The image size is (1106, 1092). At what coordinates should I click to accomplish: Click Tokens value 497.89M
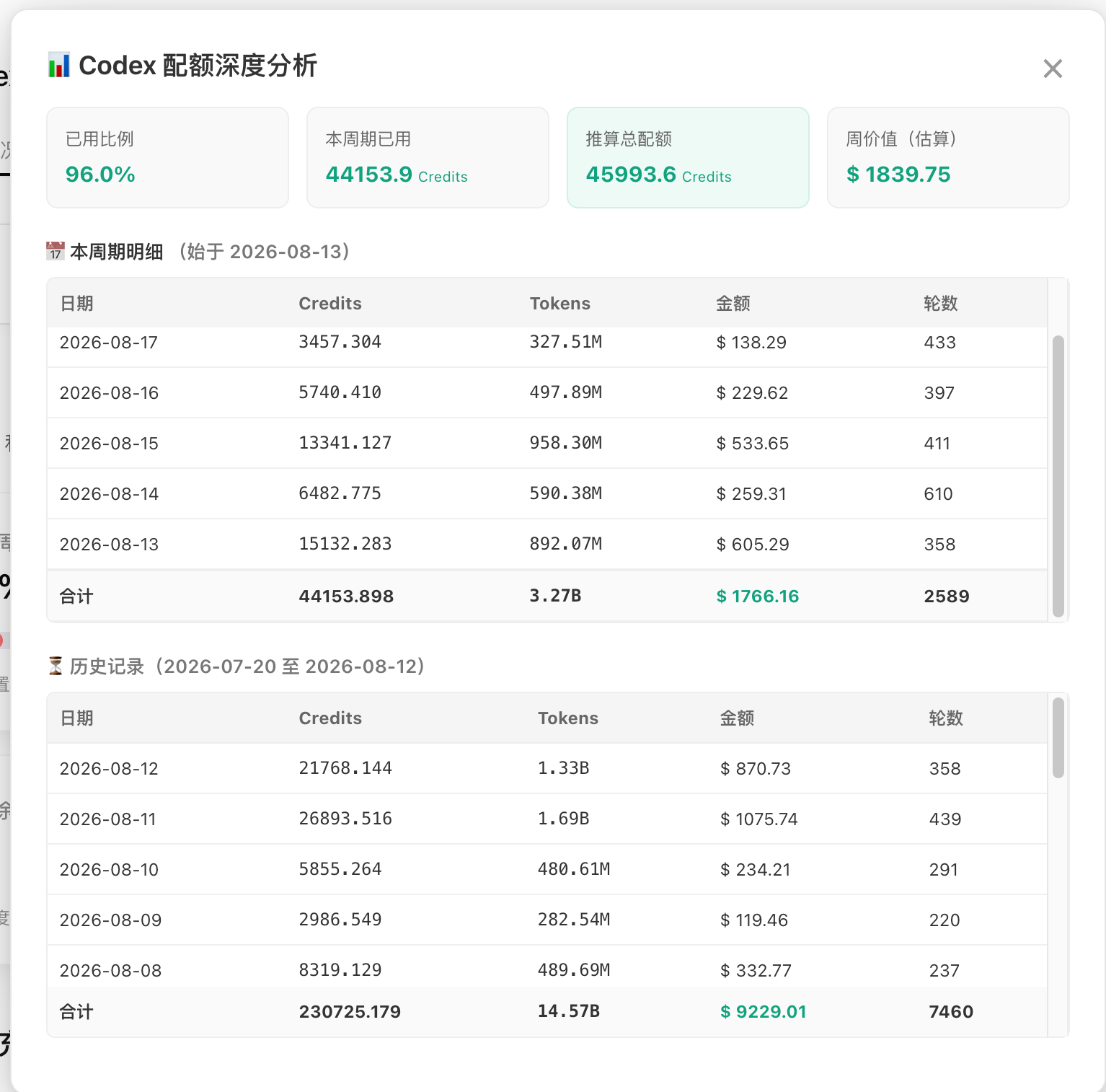pos(566,392)
